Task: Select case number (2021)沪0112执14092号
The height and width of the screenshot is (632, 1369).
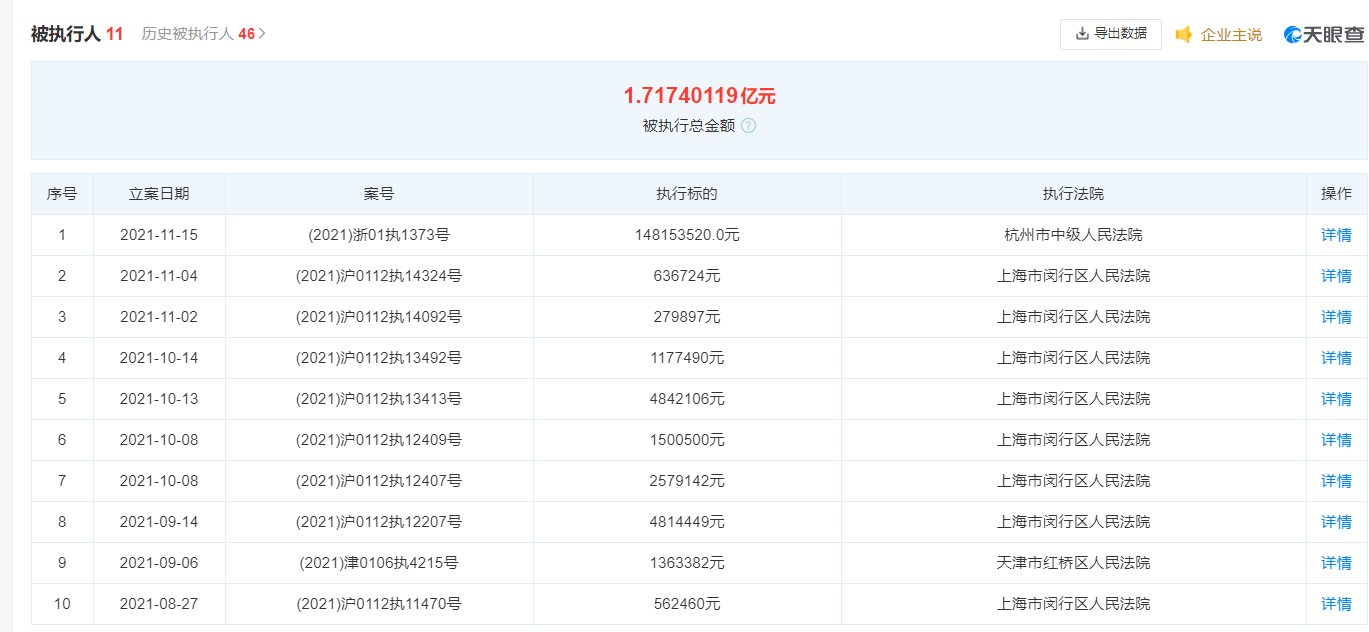Action: [379, 317]
